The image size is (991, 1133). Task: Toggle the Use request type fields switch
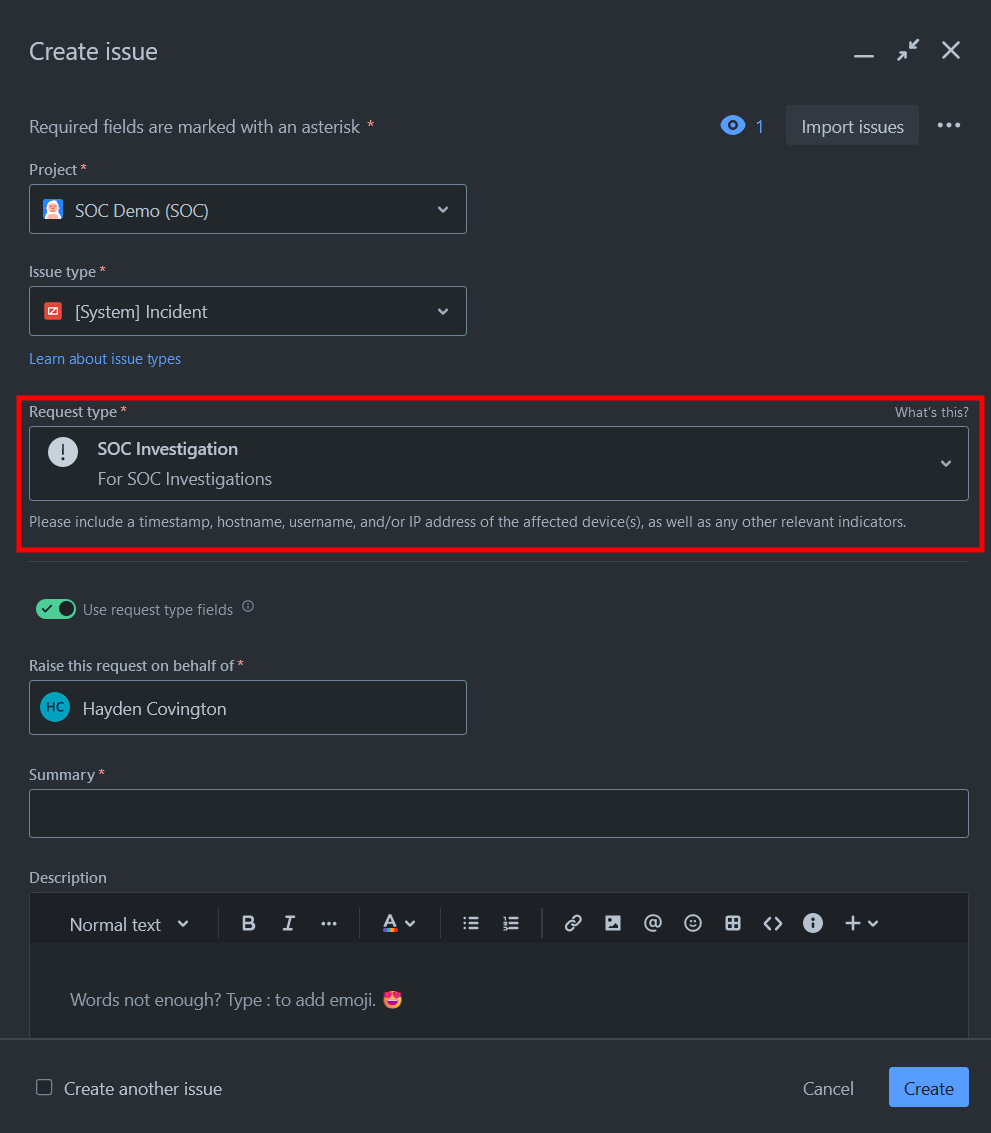point(56,609)
